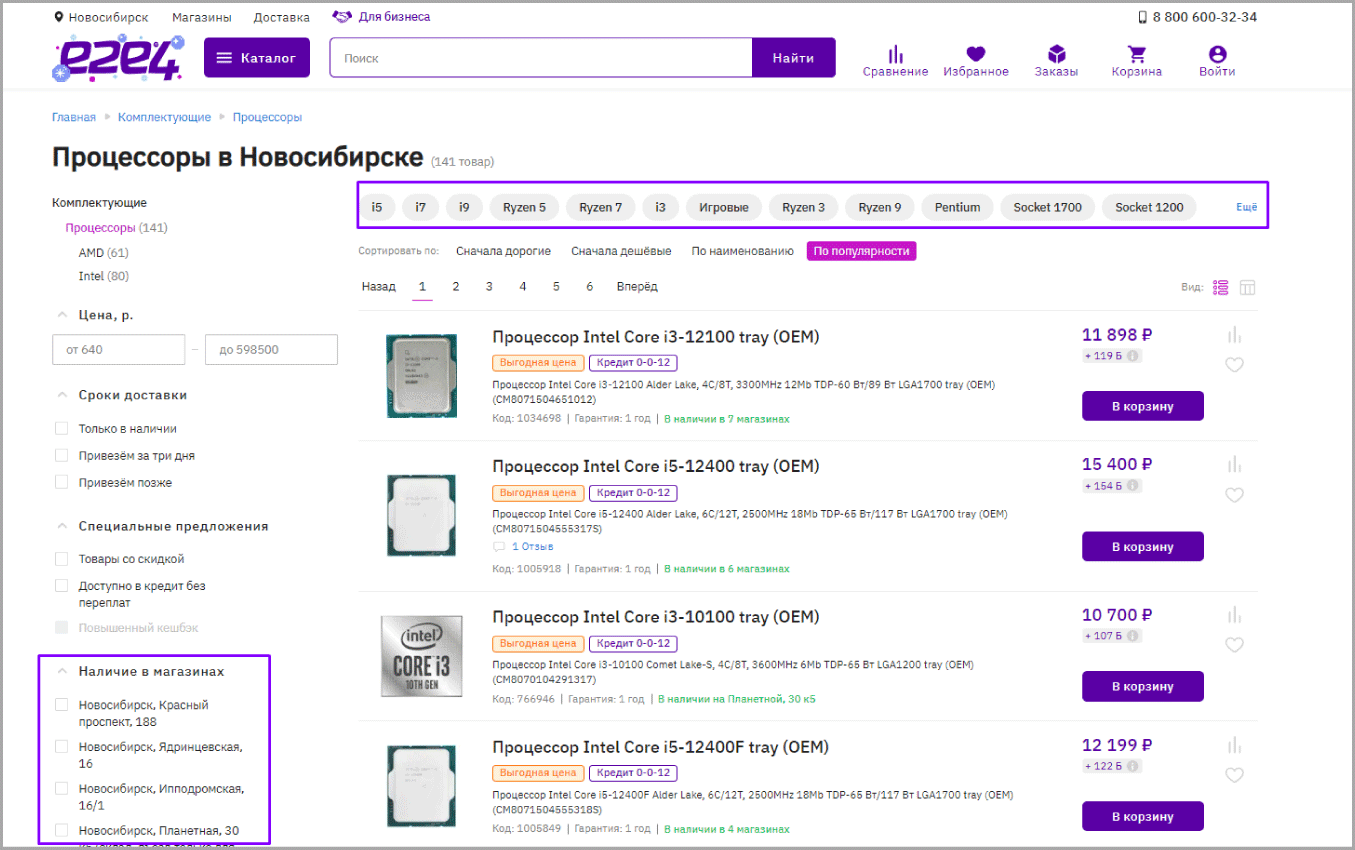Filter by the Игровые tag
Screen dimensions: 1355x850
click(724, 207)
